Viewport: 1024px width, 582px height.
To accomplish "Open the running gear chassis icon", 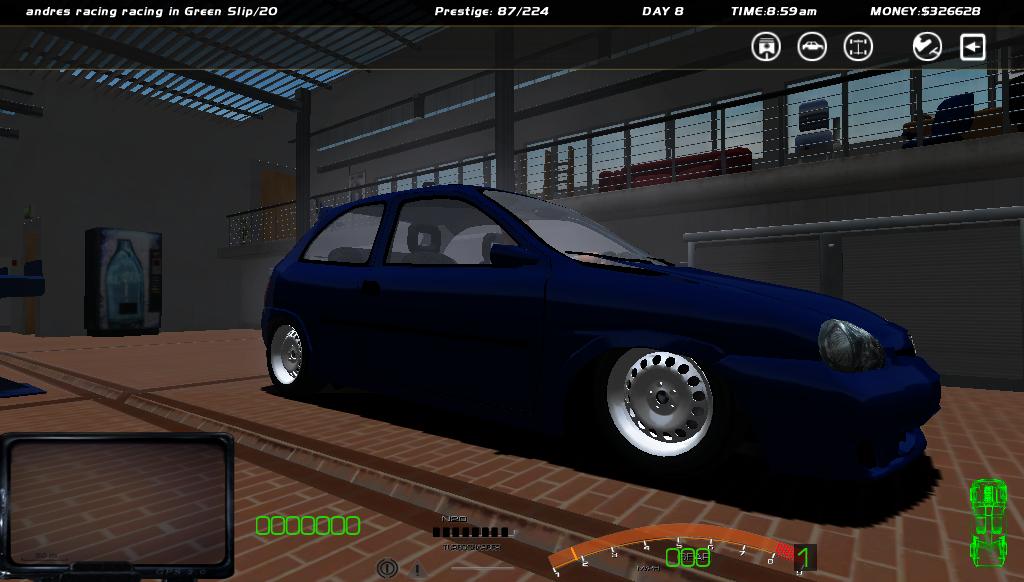I will [858, 47].
